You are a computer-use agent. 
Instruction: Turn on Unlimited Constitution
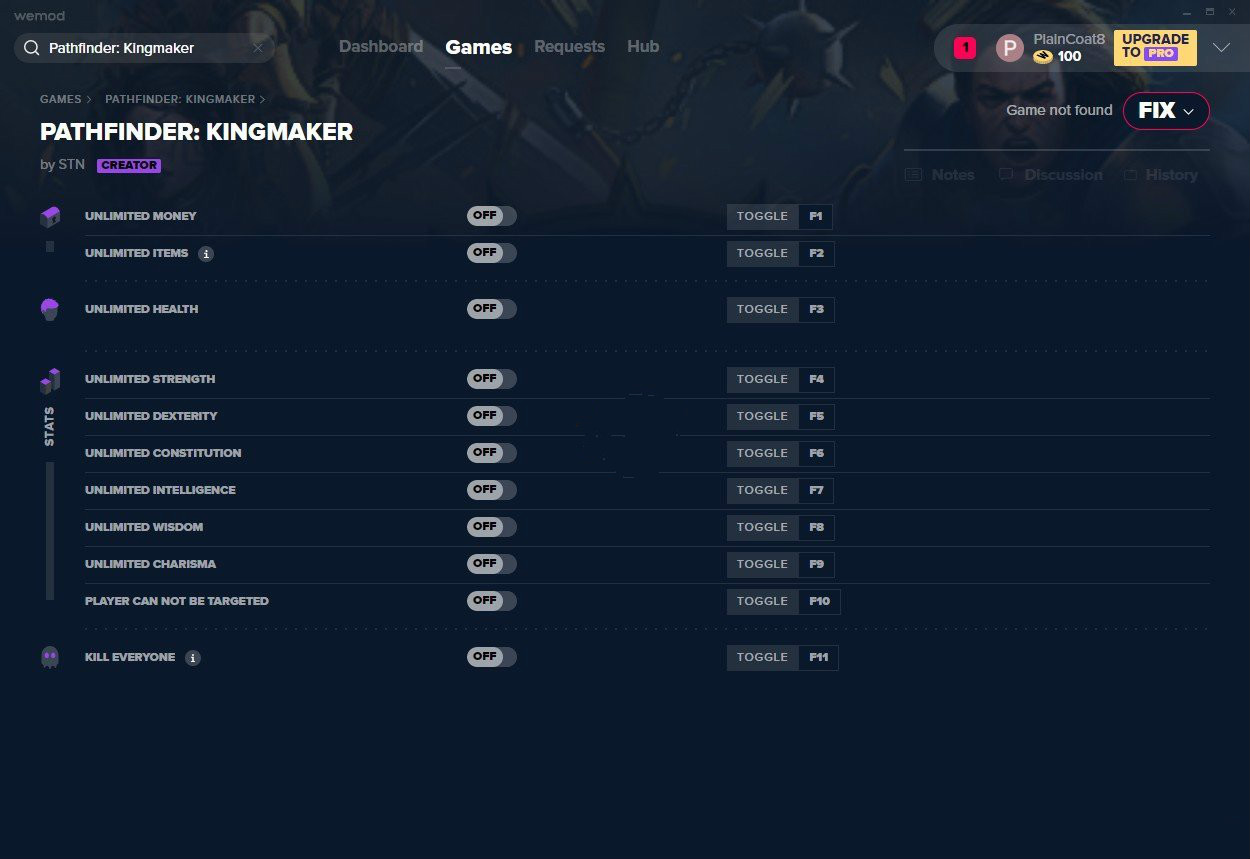point(492,453)
